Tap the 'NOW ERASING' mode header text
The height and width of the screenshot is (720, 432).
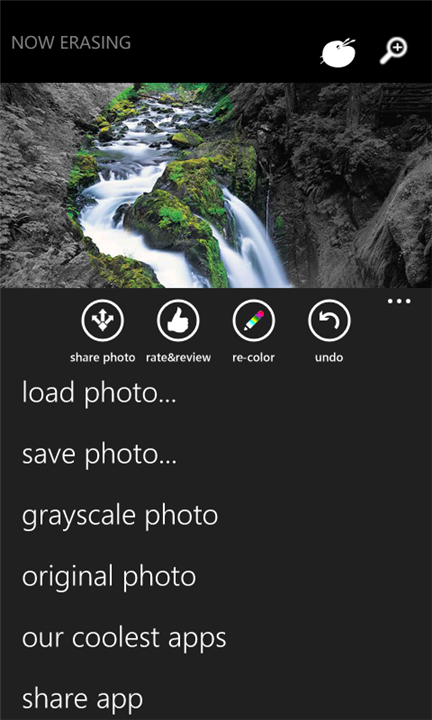tap(71, 43)
